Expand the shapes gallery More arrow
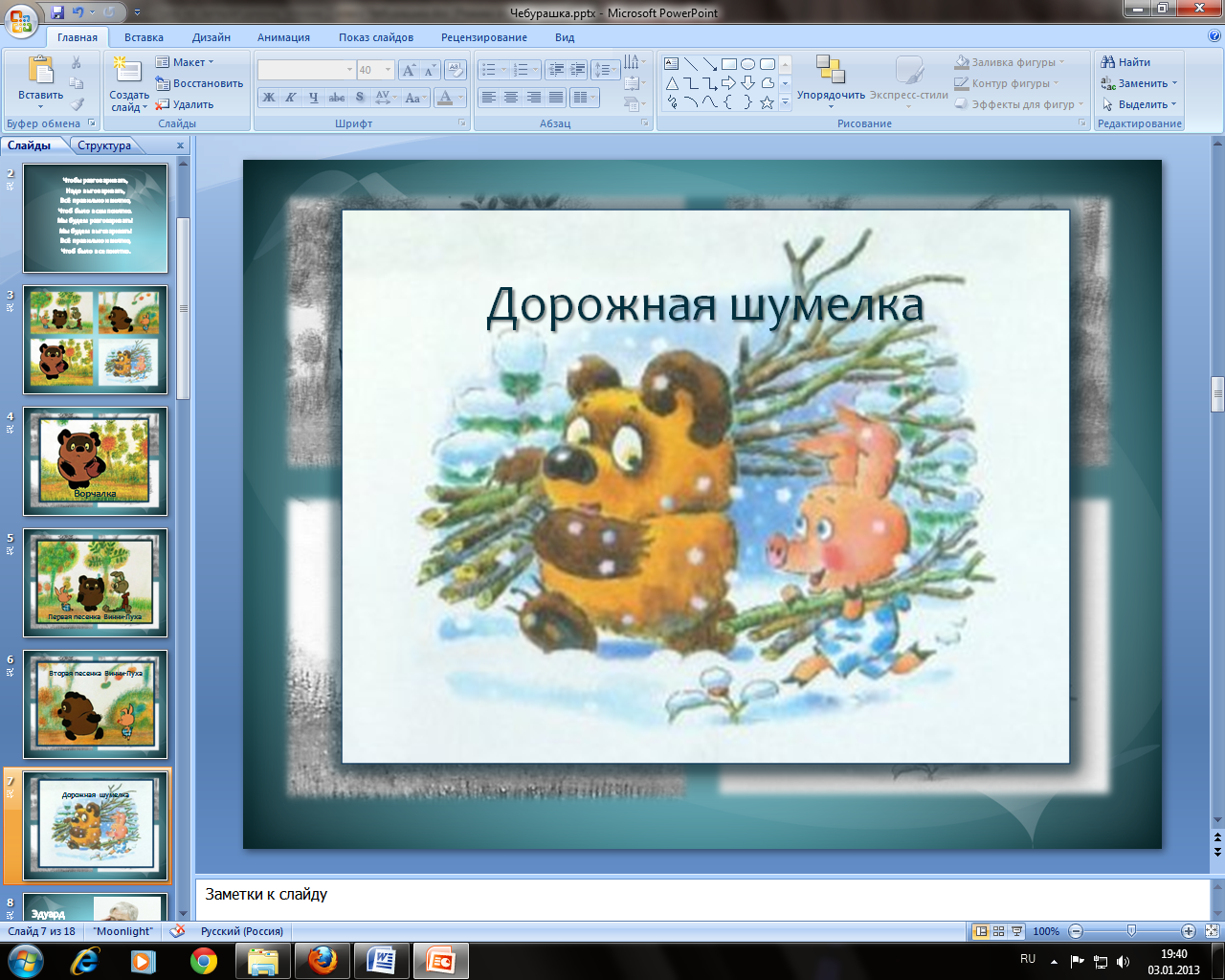Screen dimensions: 1225x980 [x=785, y=103]
